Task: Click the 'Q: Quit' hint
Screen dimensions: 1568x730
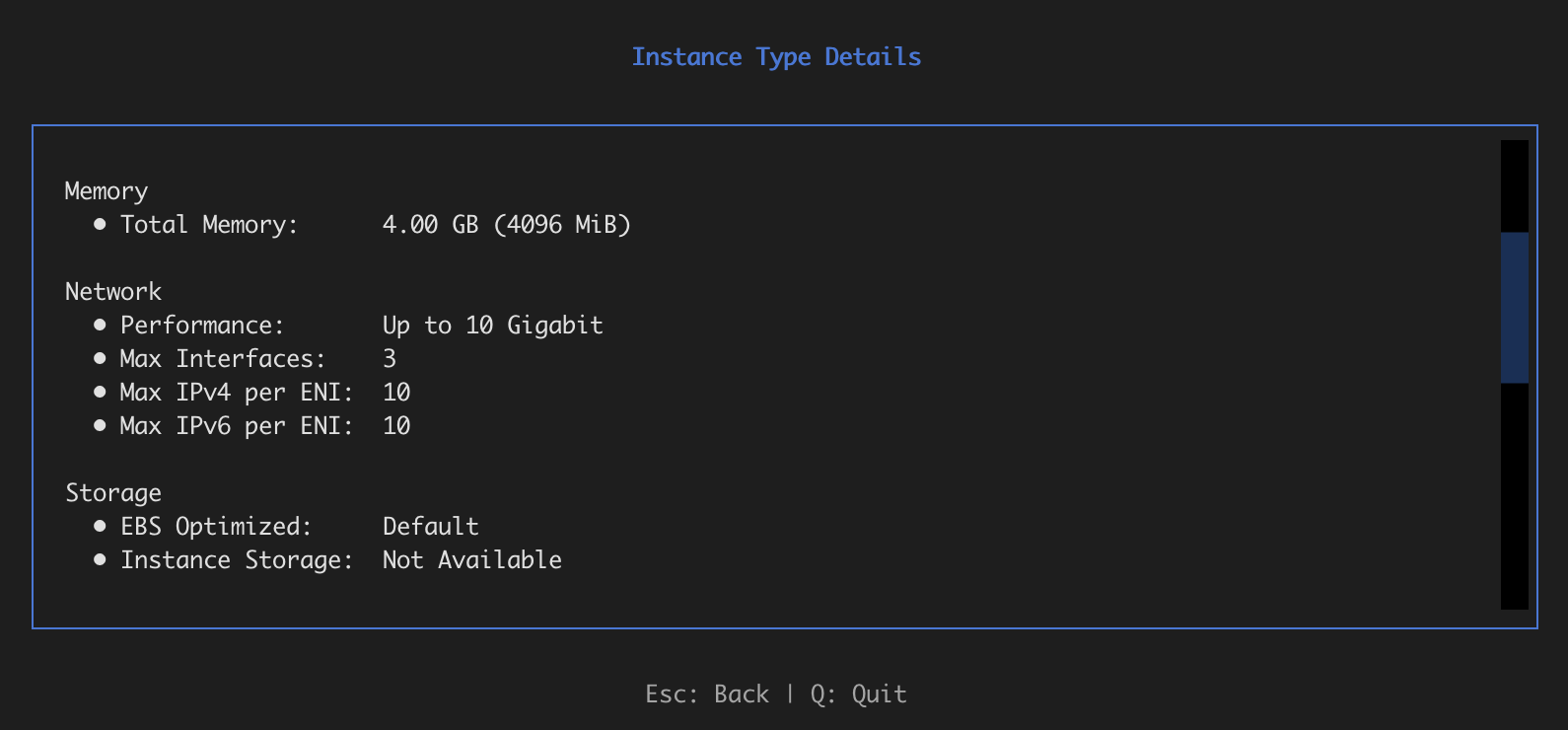Action: pos(859,694)
